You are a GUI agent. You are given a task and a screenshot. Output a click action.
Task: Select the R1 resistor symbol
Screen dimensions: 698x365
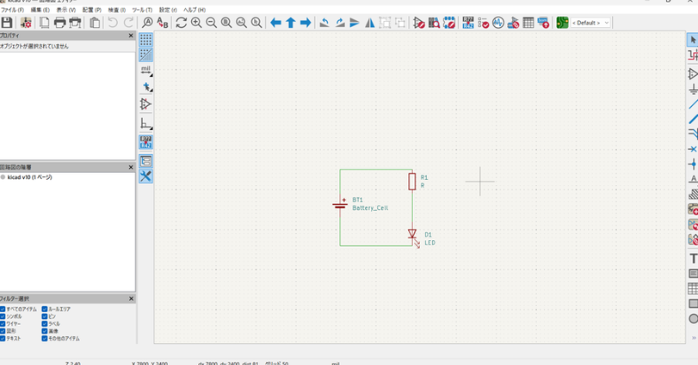412,181
